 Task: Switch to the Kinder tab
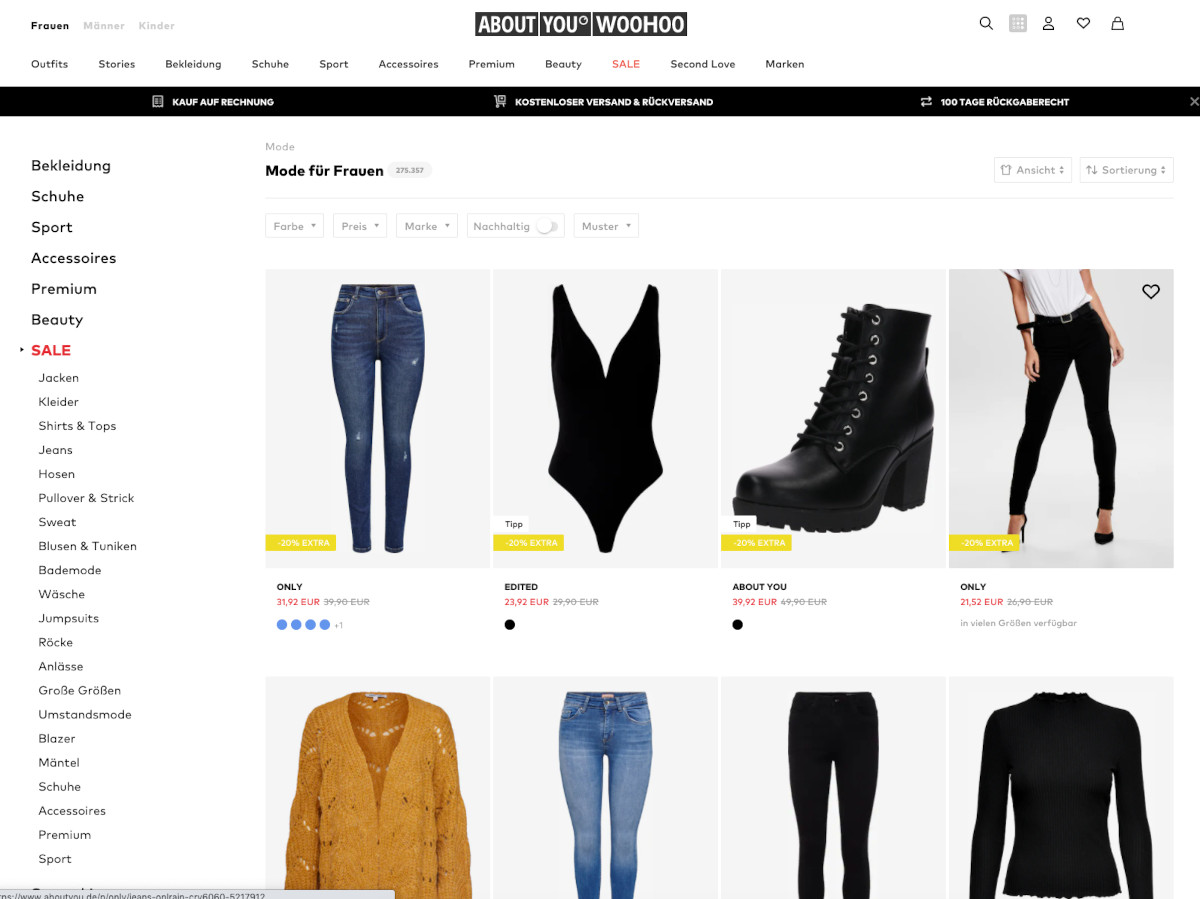pyautogui.click(x=156, y=25)
